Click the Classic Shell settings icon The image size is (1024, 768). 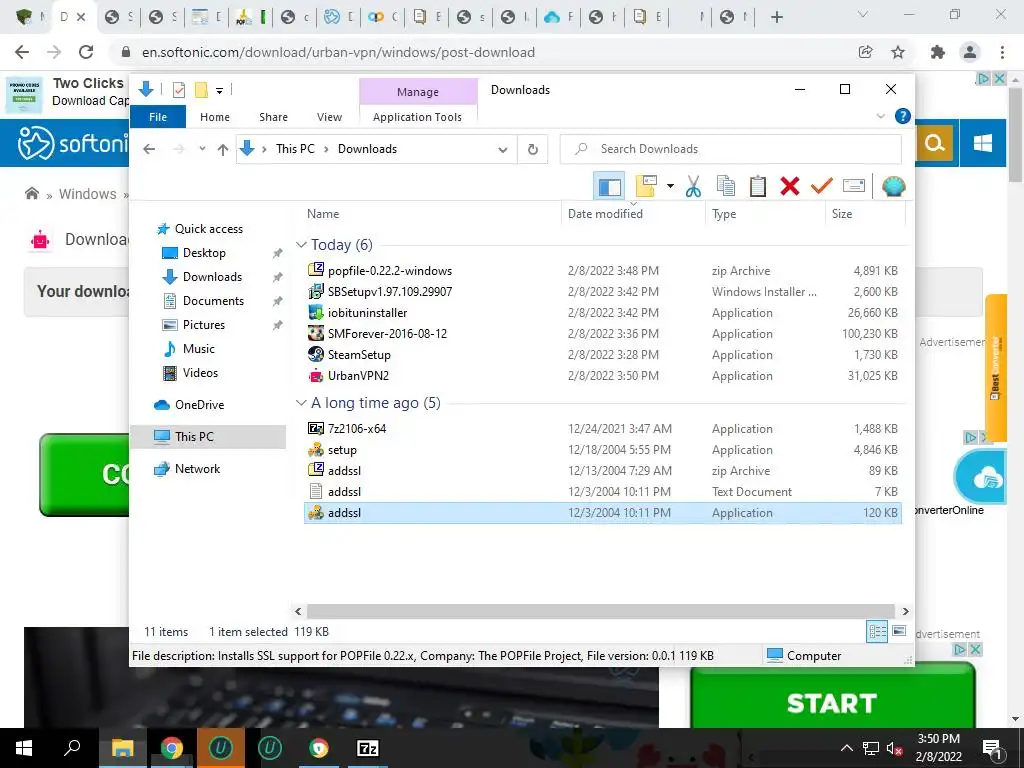coord(893,187)
